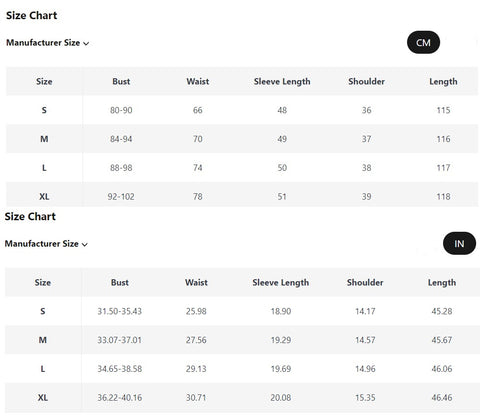
Task: Click shoulder value 39
Action: [366, 197]
